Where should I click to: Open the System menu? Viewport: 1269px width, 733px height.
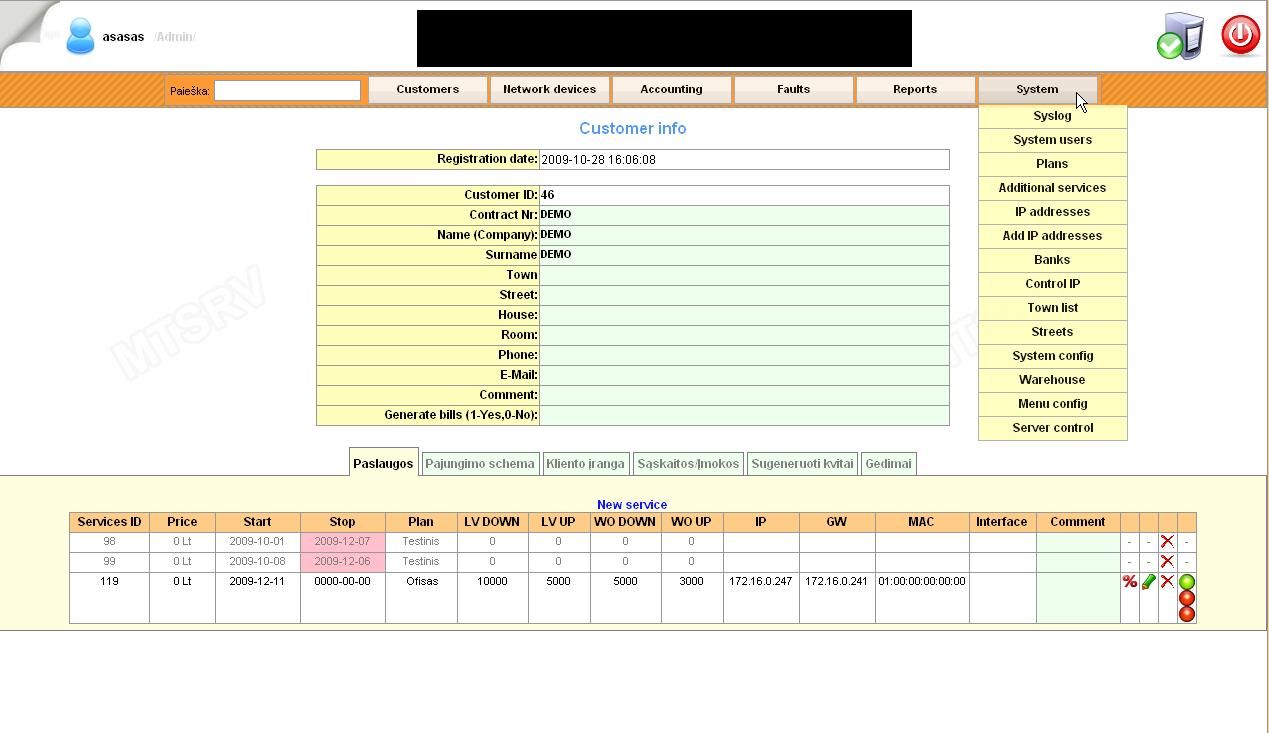click(1036, 89)
